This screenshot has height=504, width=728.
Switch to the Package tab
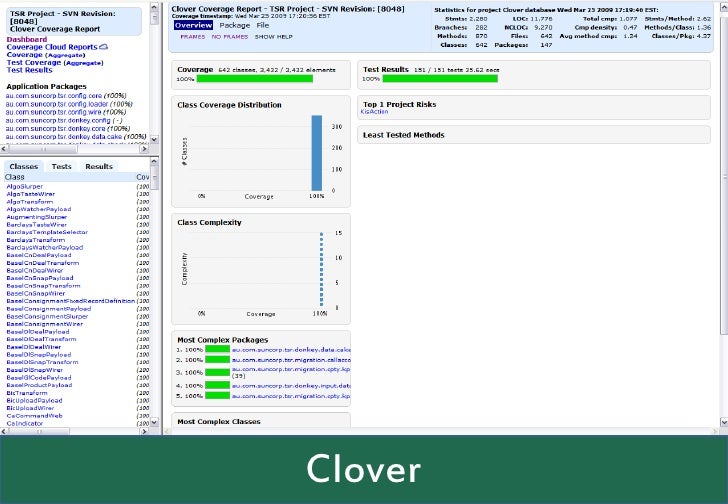tap(234, 25)
